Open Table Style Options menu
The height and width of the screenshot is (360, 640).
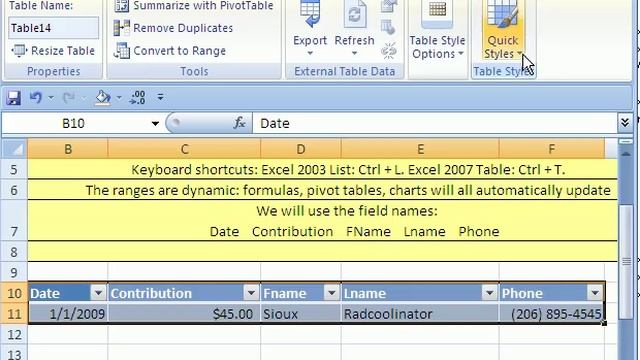pos(437,47)
